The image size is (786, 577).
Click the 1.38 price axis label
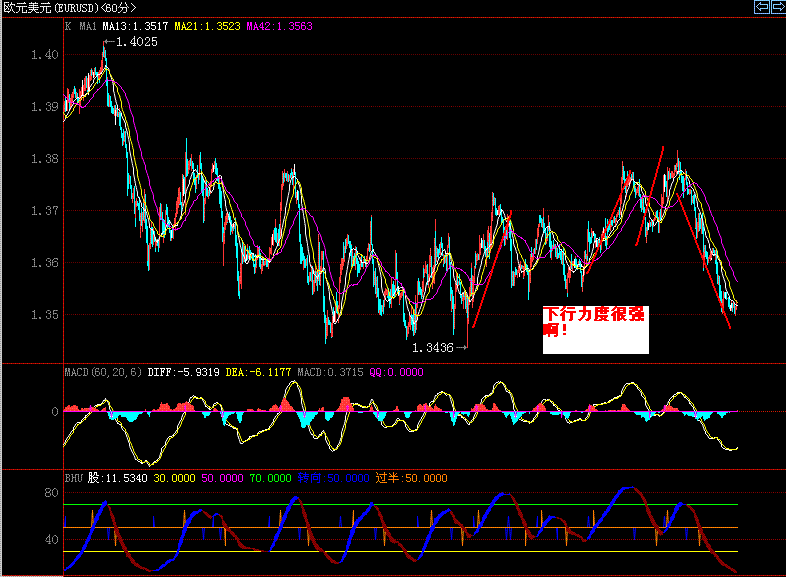tap(45, 159)
